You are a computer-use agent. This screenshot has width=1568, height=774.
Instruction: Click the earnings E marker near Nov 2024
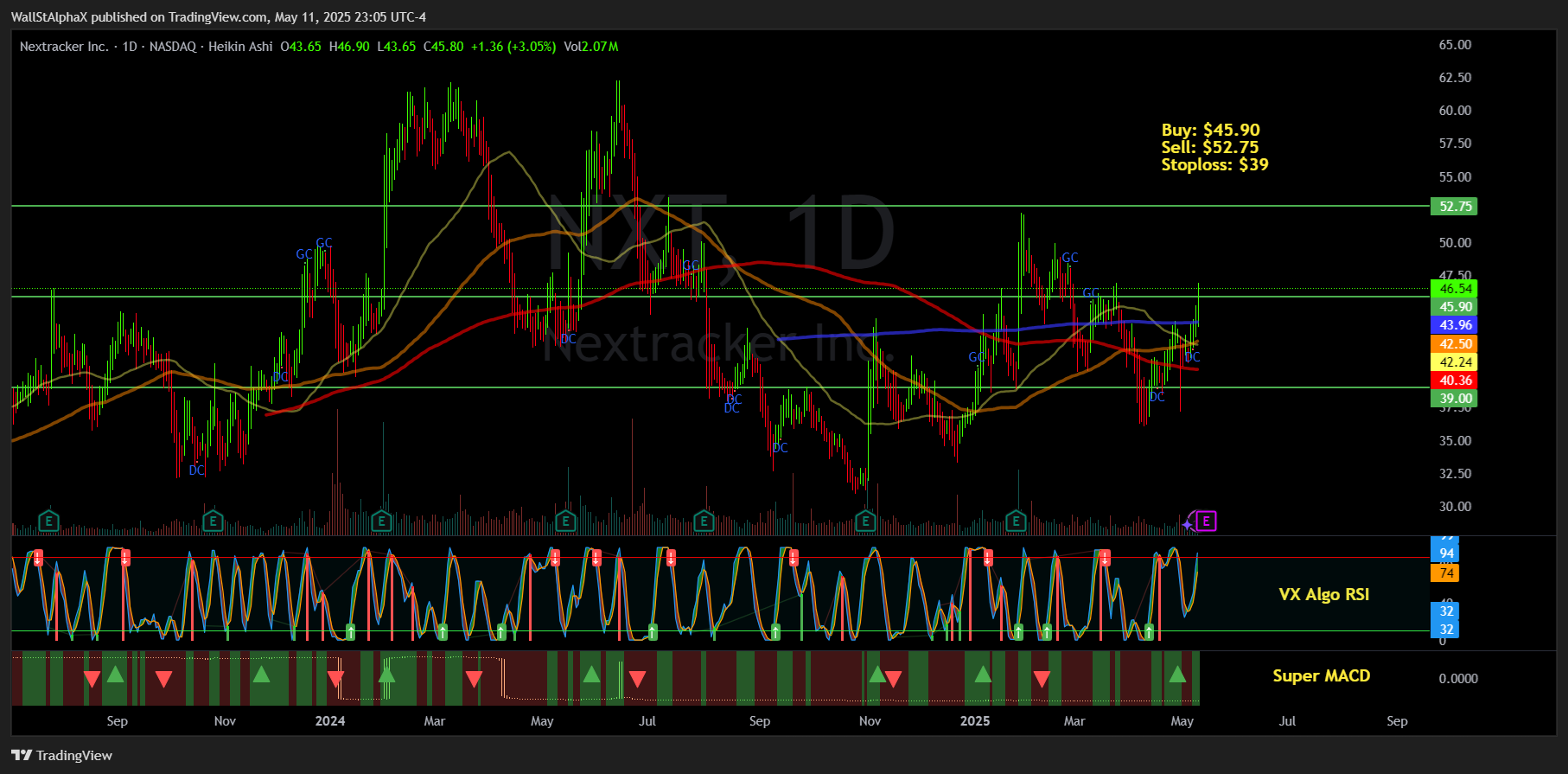coord(865,521)
